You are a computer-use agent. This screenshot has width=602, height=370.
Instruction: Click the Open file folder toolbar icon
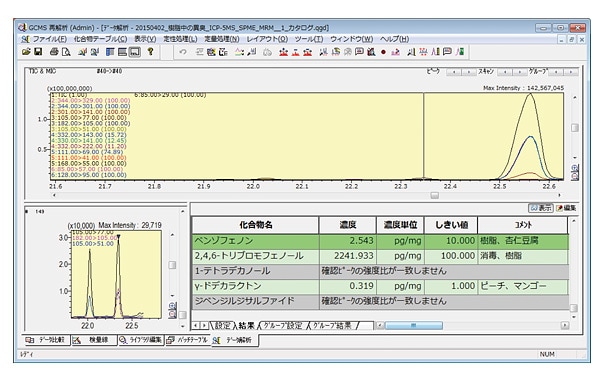pyautogui.click(x=26, y=51)
